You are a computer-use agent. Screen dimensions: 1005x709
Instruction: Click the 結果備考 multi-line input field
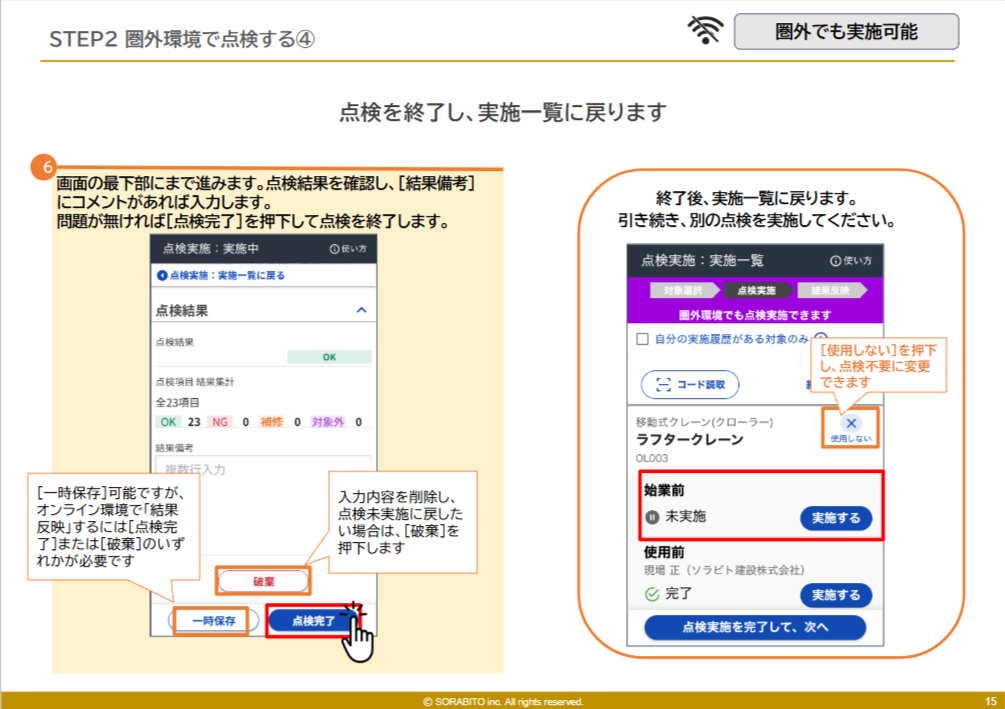point(263,468)
